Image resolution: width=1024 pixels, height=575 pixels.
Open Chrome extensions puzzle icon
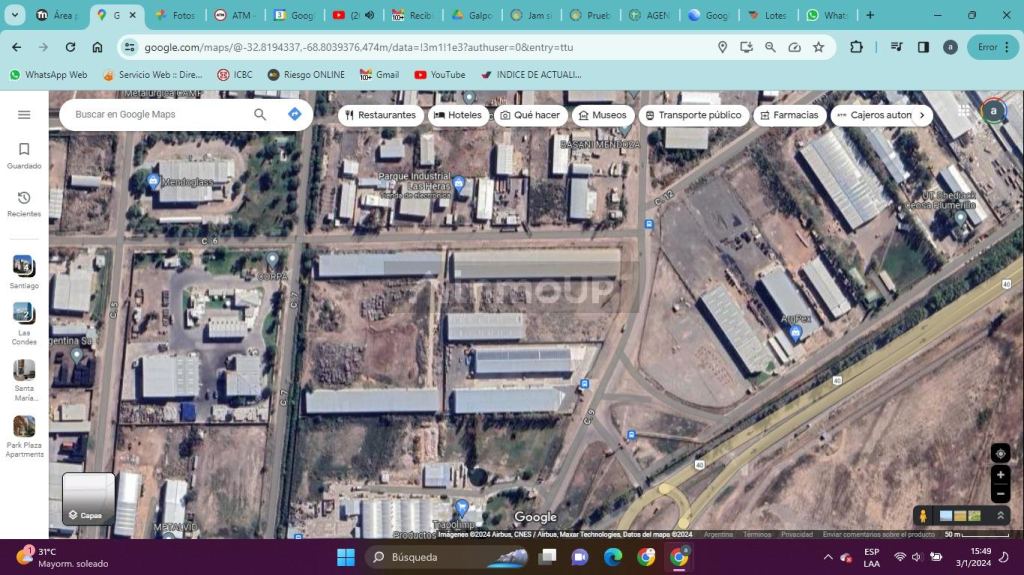pyautogui.click(x=856, y=47)
